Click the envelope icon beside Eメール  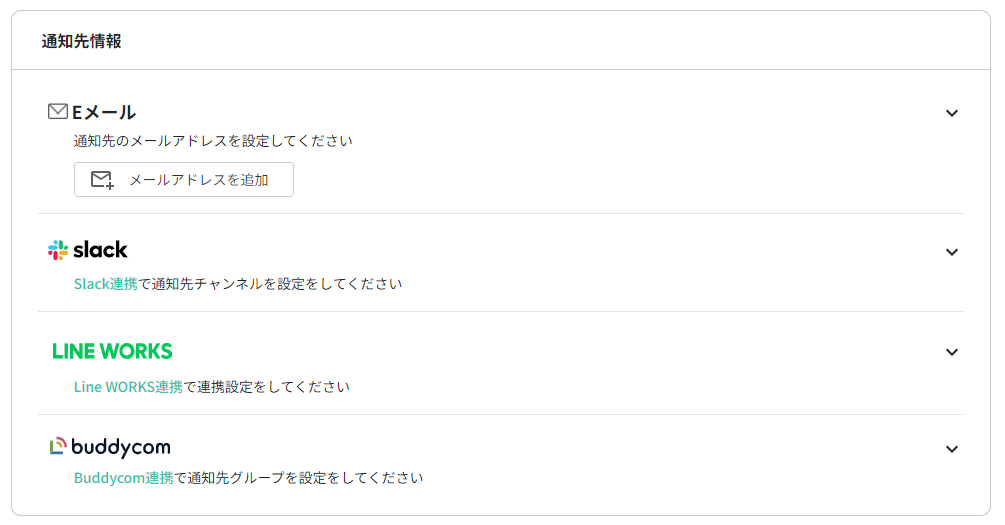pyautogui.click(x=58, y=112)
